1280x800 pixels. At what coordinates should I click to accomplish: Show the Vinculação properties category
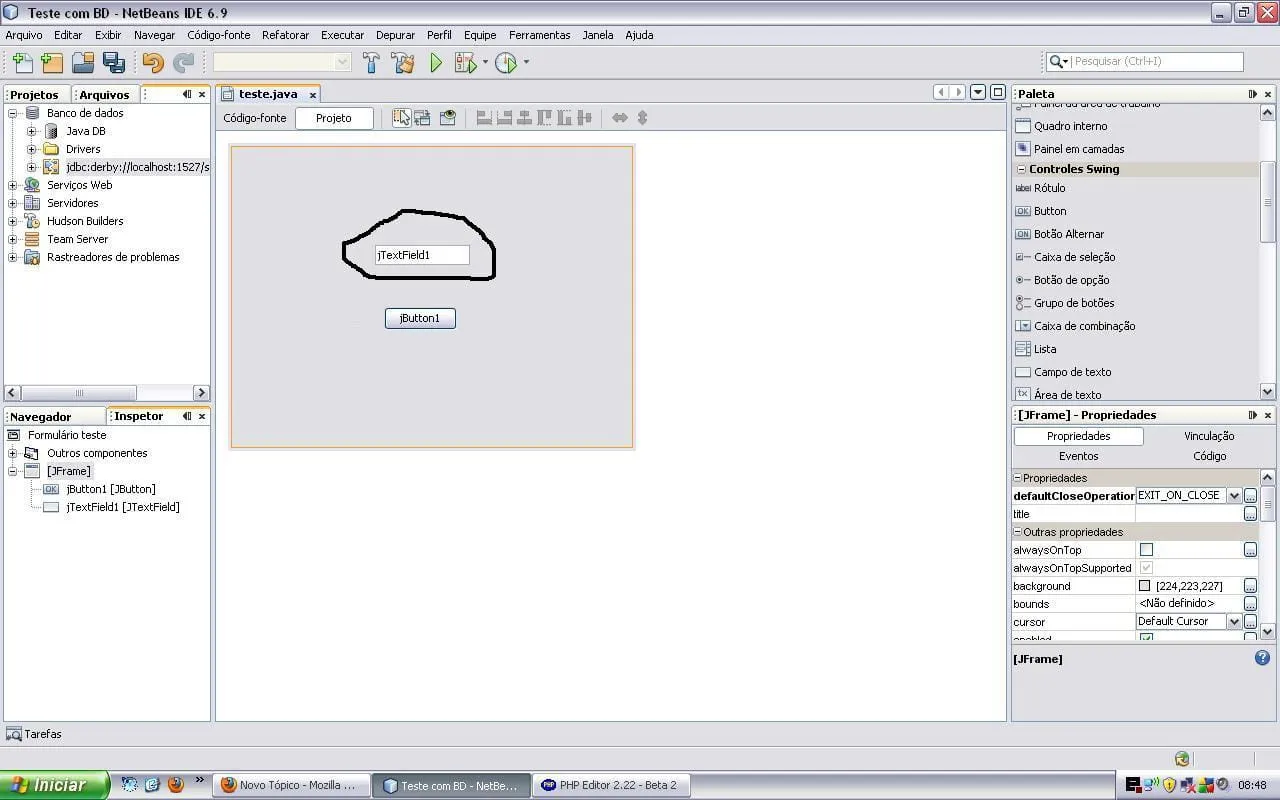pyautogui.click(x=1209, y=436)
